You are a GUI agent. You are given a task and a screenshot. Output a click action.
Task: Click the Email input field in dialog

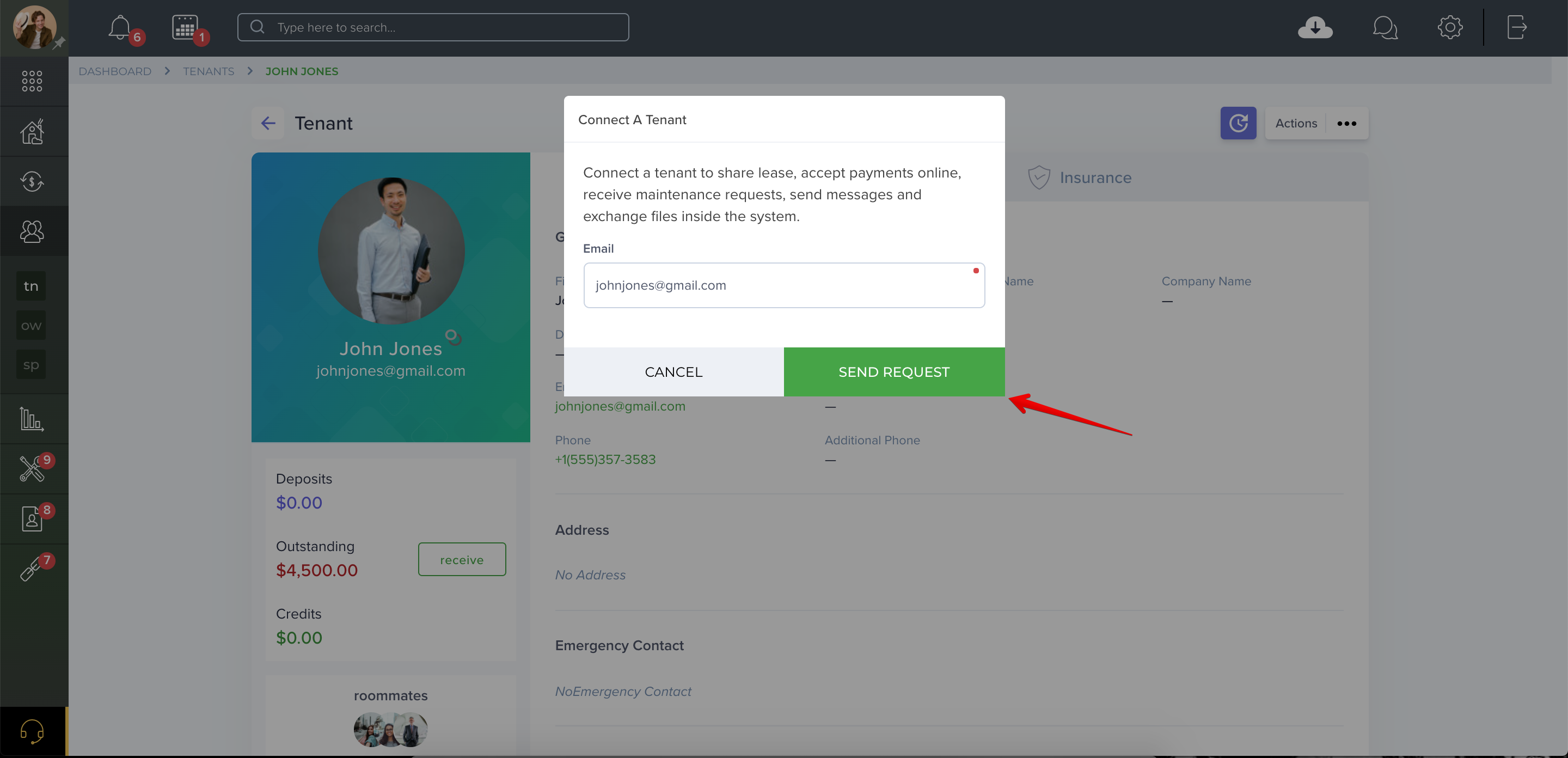pyautogui.click(x=784, y=285)
